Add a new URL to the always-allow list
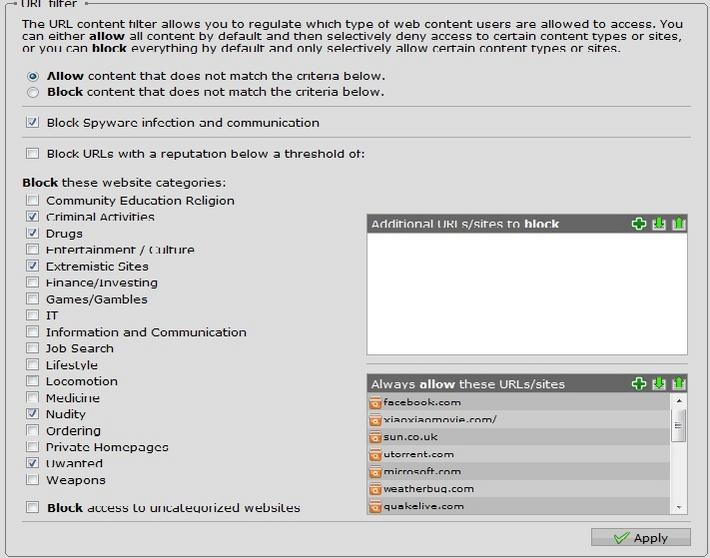The width and height of the screenshot is (710, 558). pos(639,383)
